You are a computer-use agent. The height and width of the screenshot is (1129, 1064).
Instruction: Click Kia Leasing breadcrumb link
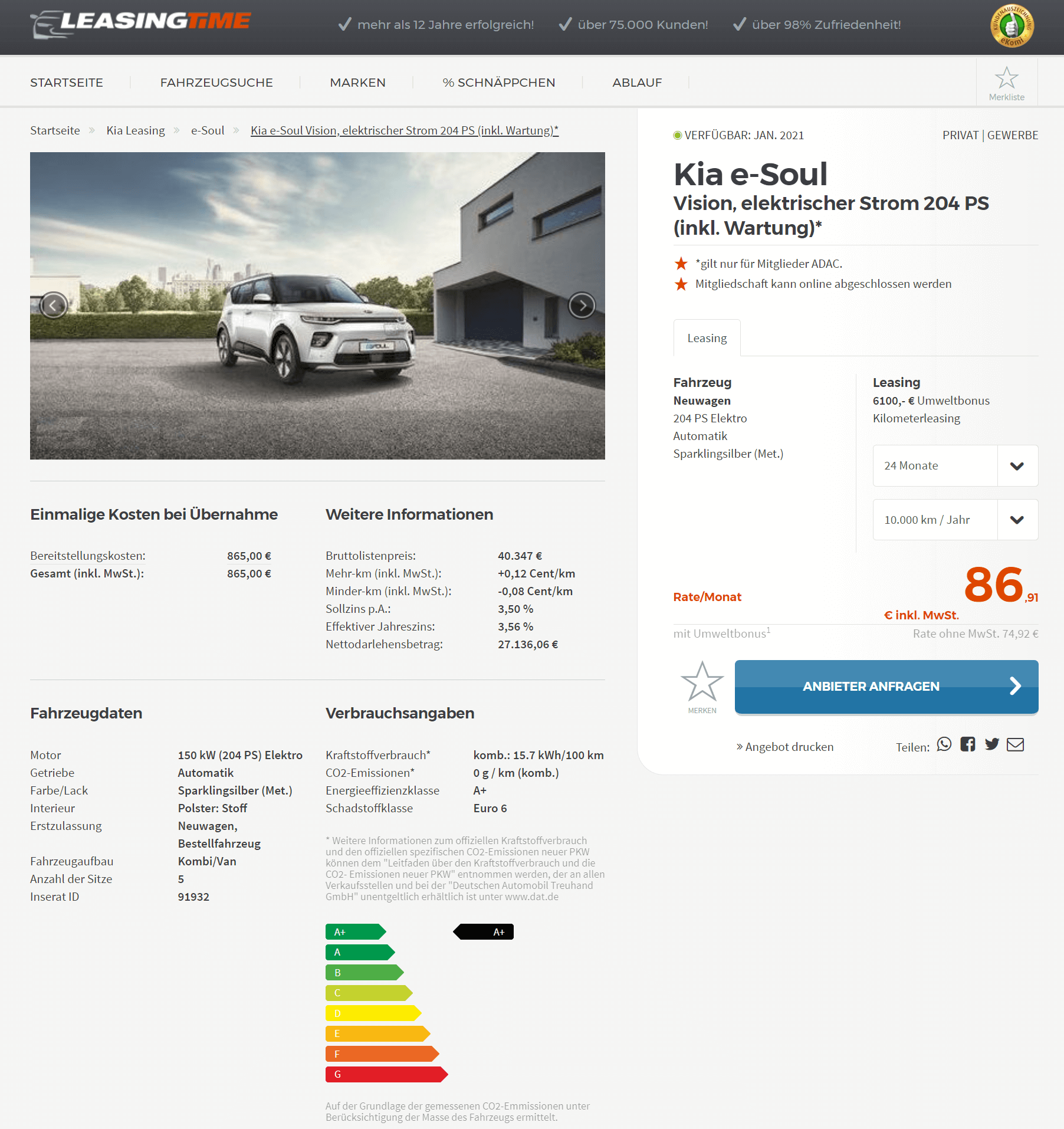pos(136,130)
